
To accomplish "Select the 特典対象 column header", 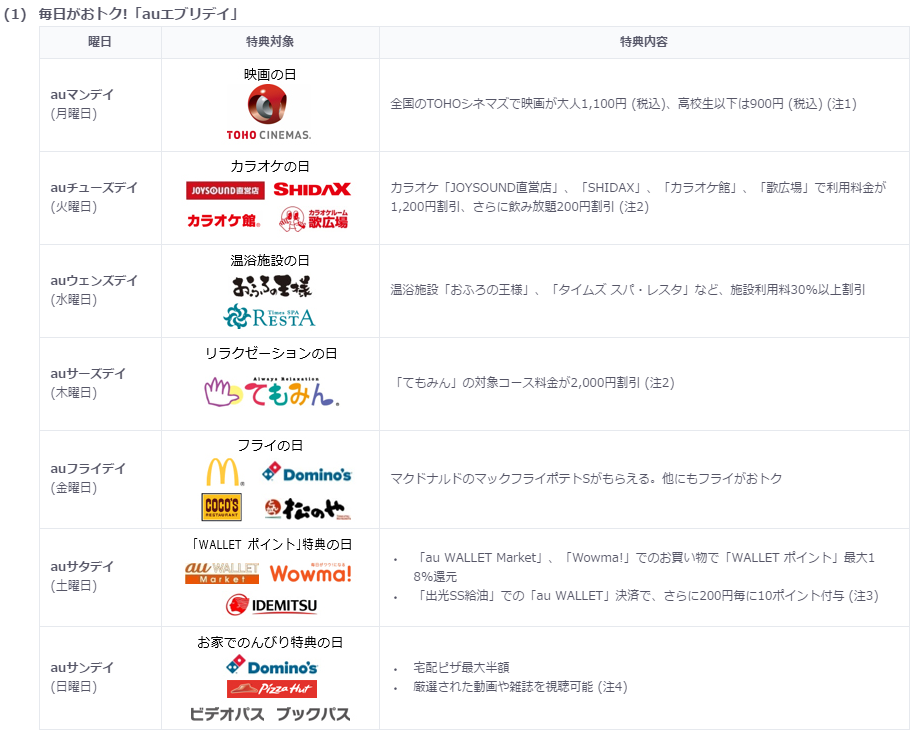I will (270, 42).
